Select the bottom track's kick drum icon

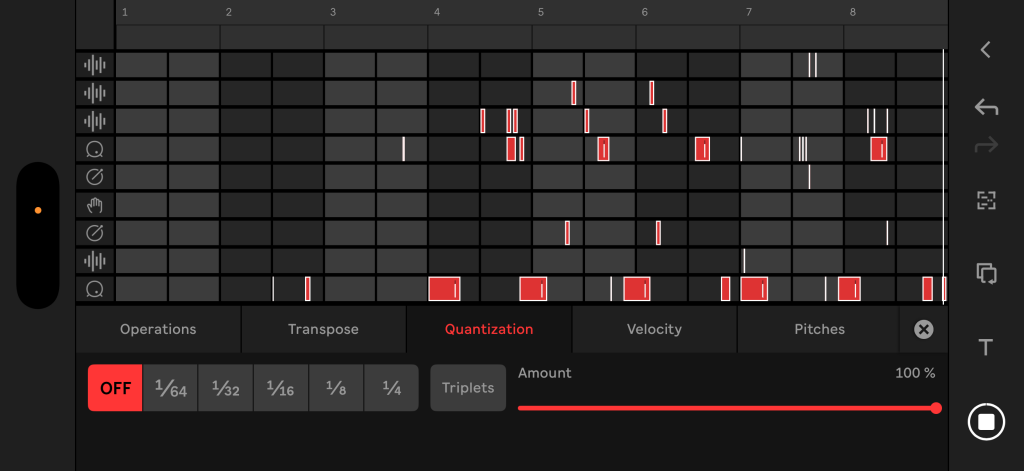(95, 289)
